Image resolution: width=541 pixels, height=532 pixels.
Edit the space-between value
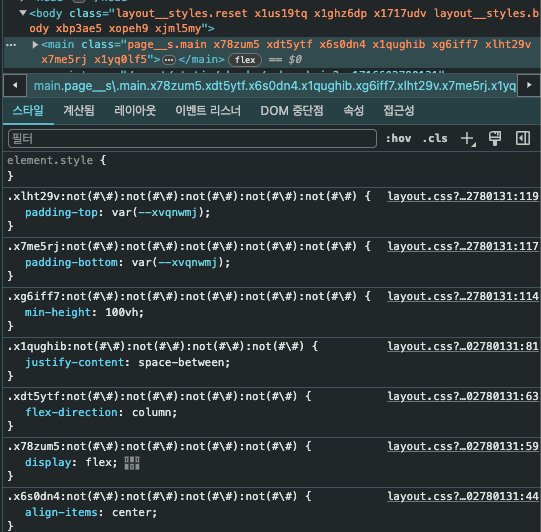(x=181, y=363)
